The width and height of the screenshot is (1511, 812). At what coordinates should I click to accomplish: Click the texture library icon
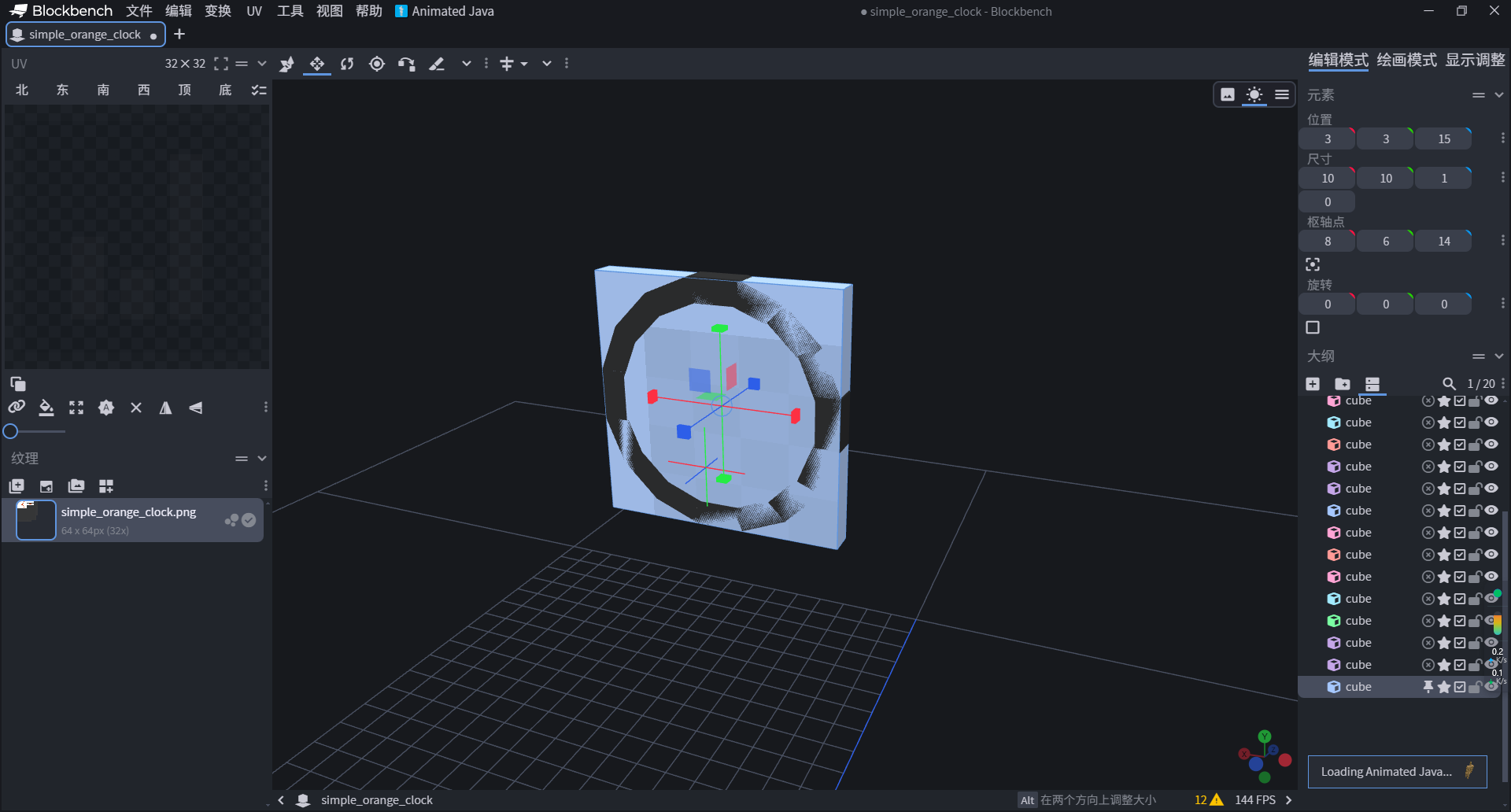point(76,486)
